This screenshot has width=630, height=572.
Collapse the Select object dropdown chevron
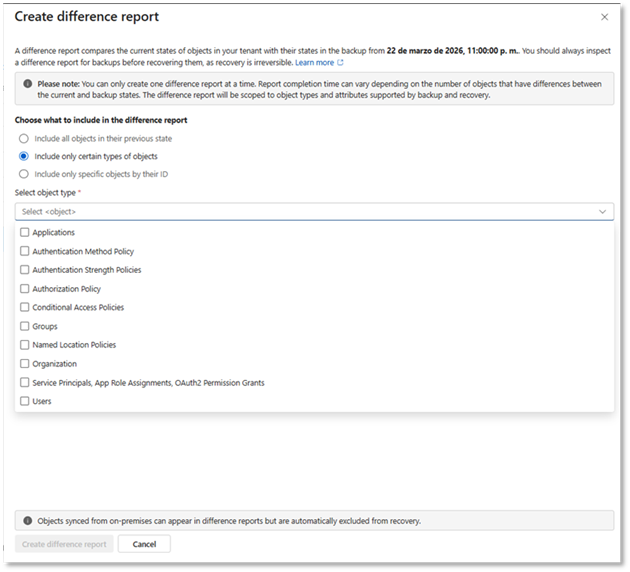pyautogui.click(x=602, y=212)
